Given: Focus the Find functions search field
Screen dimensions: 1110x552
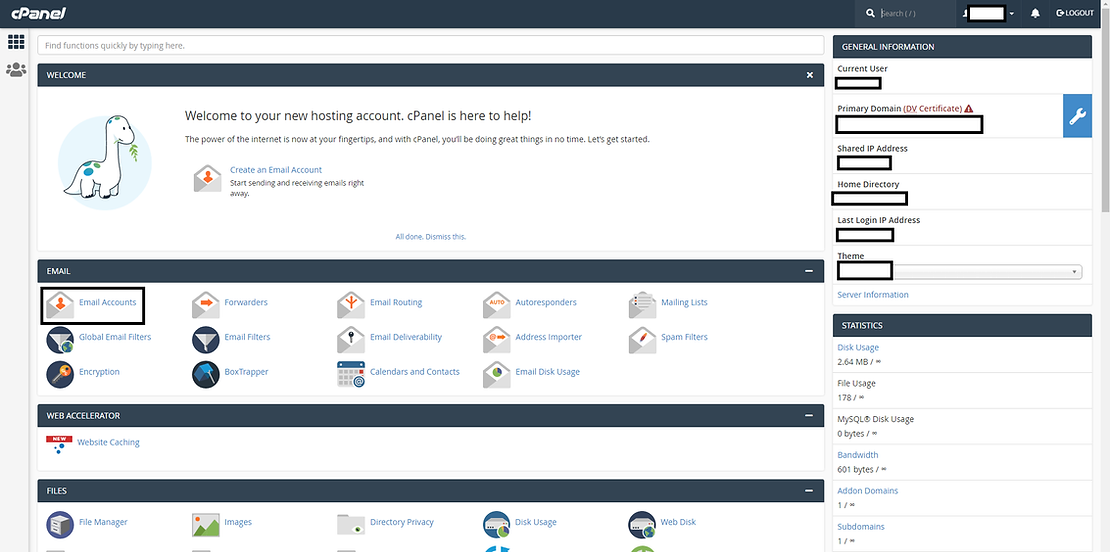Looking at the screenshot, I should coord(430,46).
